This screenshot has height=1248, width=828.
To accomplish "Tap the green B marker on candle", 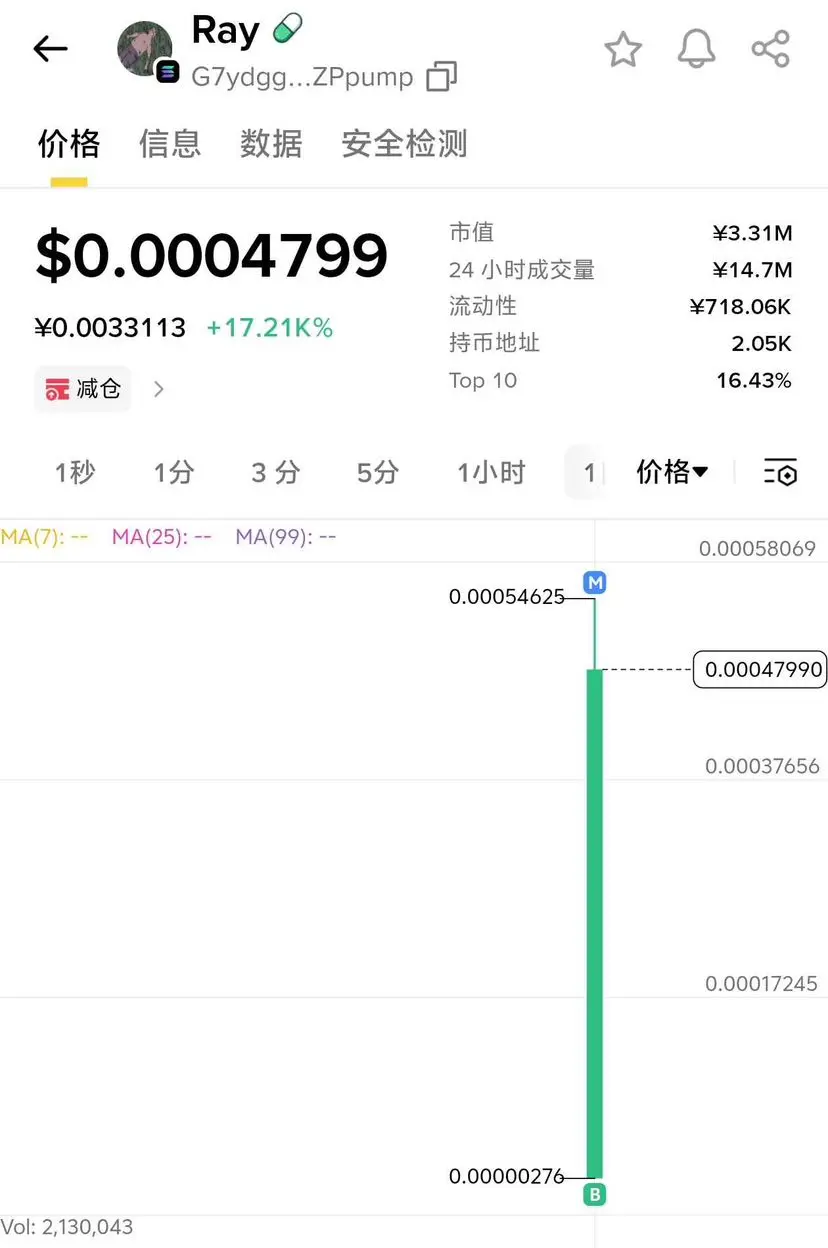I will 595,1194.
